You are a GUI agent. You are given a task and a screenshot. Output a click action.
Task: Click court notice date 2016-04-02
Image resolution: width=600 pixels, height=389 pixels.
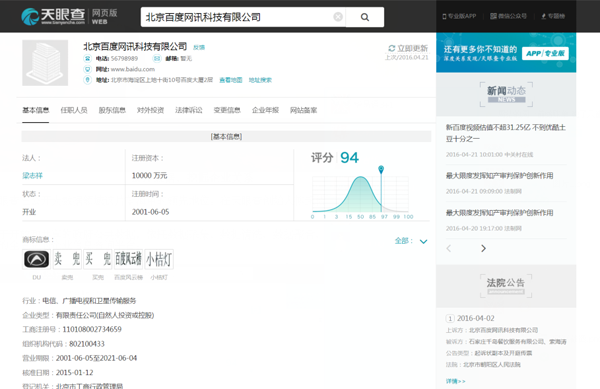tap(476, 318)
